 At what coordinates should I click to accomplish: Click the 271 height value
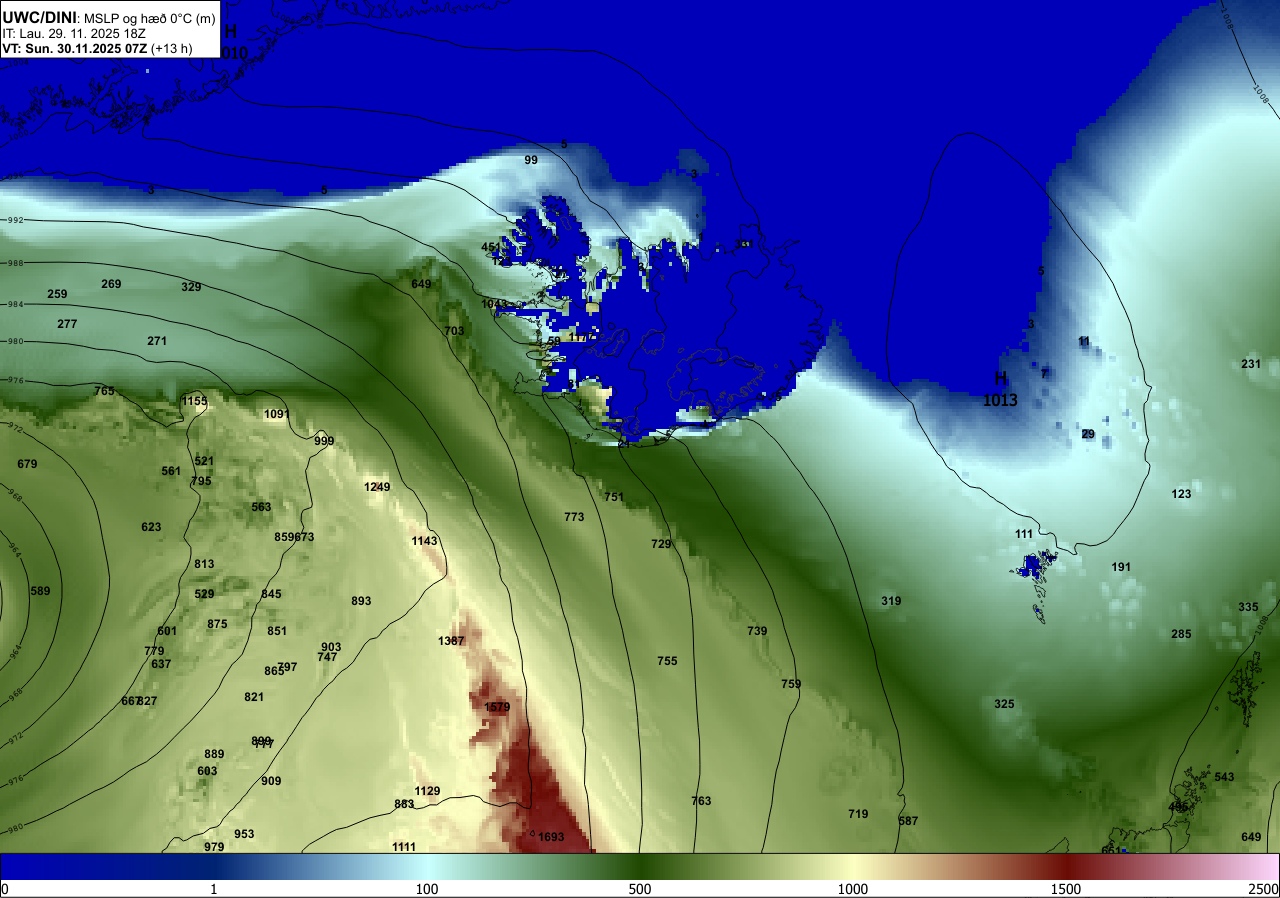pos(157,341)
